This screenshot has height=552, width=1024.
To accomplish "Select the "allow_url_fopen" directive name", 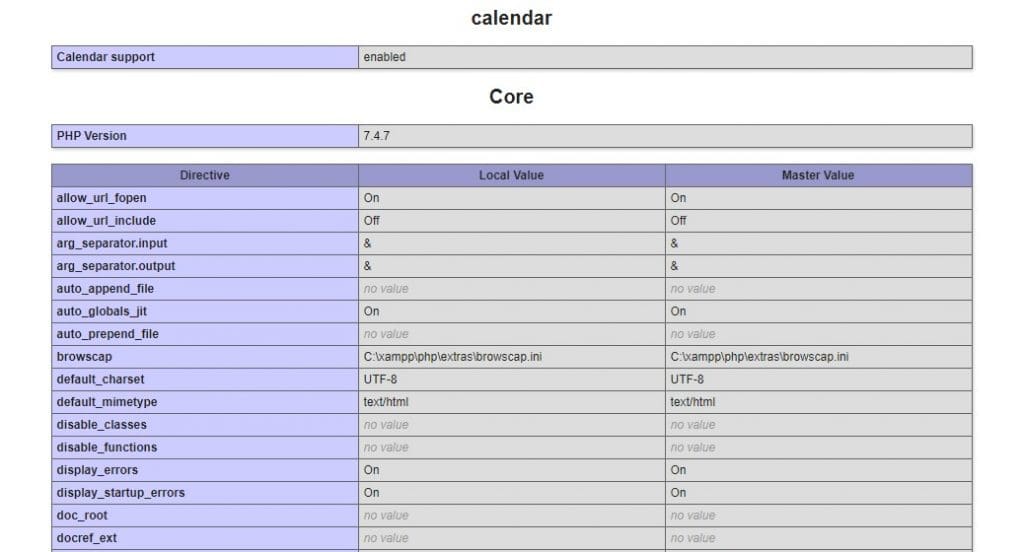I will [x=101, y=198].
